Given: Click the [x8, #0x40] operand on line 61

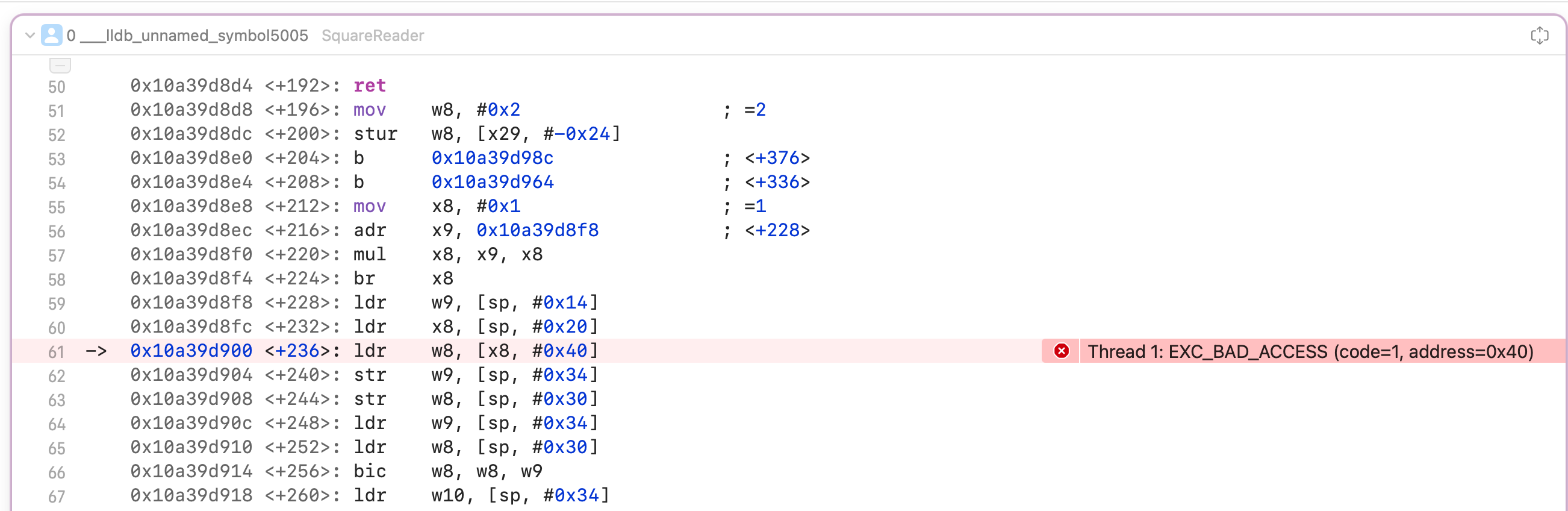Looking at the screenshot, I should click(538, 351).
